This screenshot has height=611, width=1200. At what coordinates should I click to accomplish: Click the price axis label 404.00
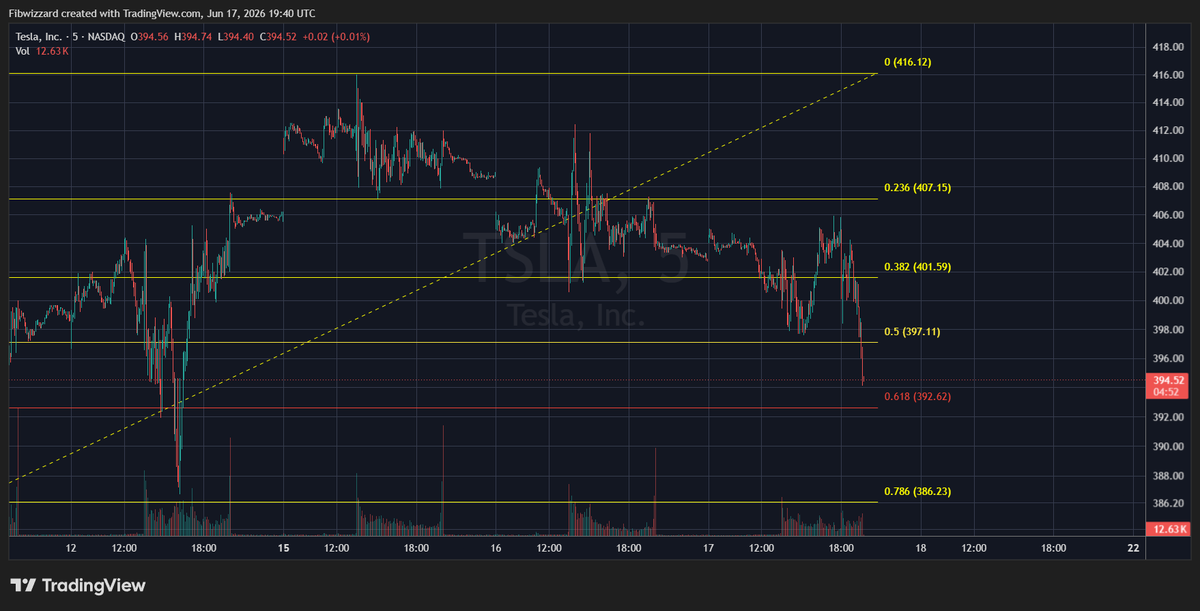pyautogui.click(x=1169, y=244)
